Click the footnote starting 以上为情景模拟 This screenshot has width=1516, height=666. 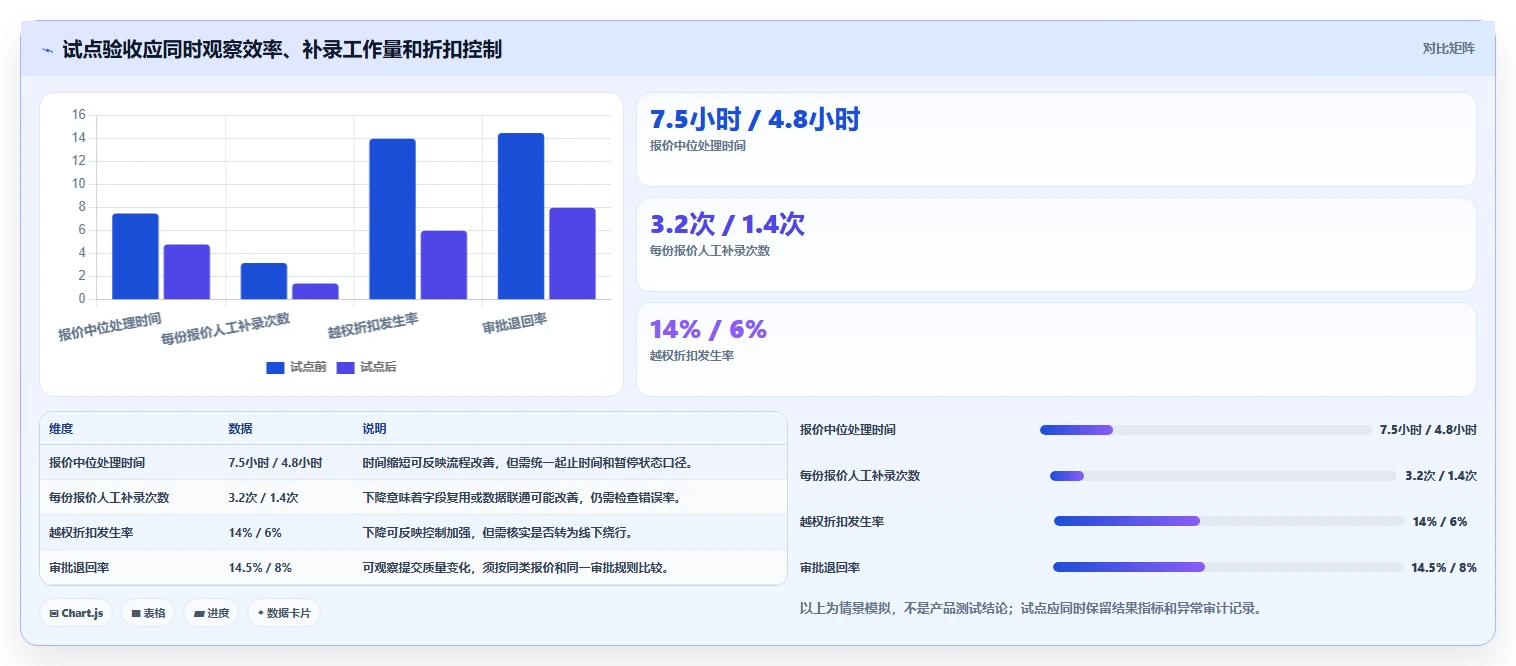[1030, 608]
